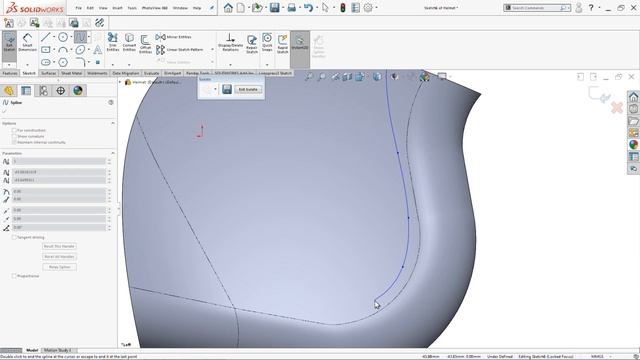Select the Polygon sketch tool
The image size is (640, 360).
63,62
